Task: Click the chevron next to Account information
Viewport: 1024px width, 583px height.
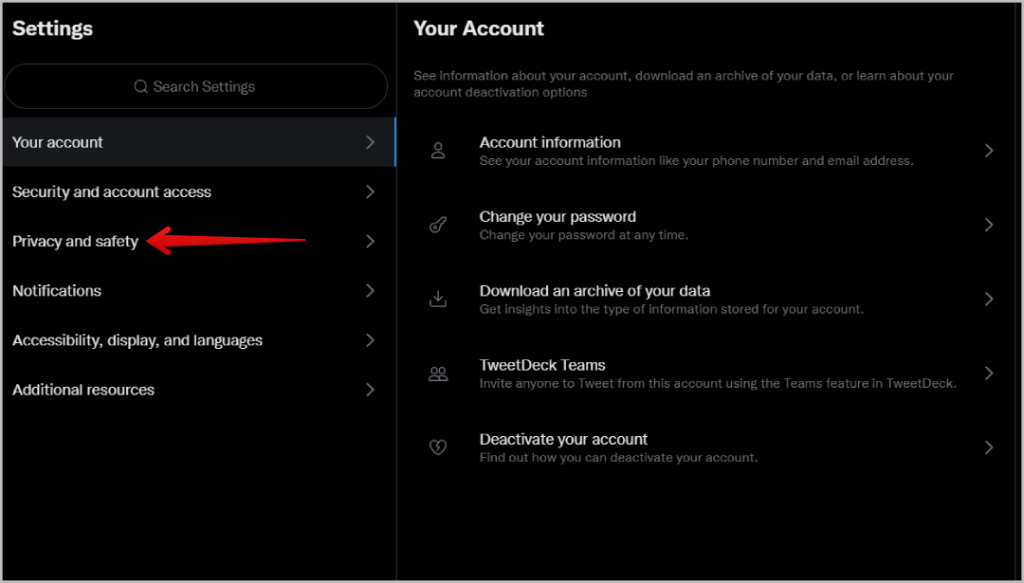Action: point(989,151)
